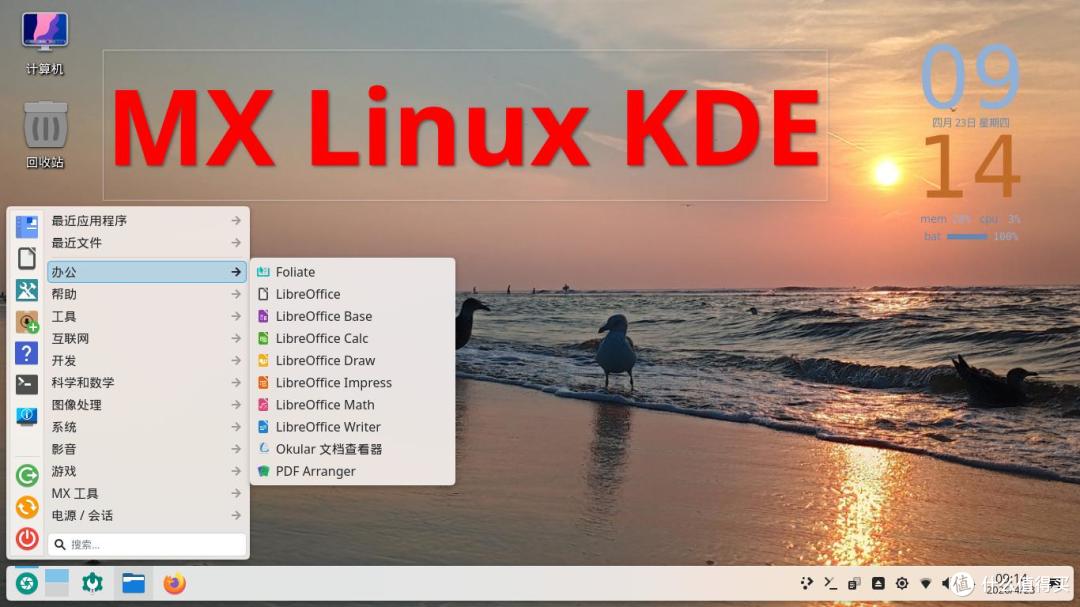Viewport: 1080px width, 607px height.
Task: Launch LibreOffice Writer
Action: coord(353,427)
